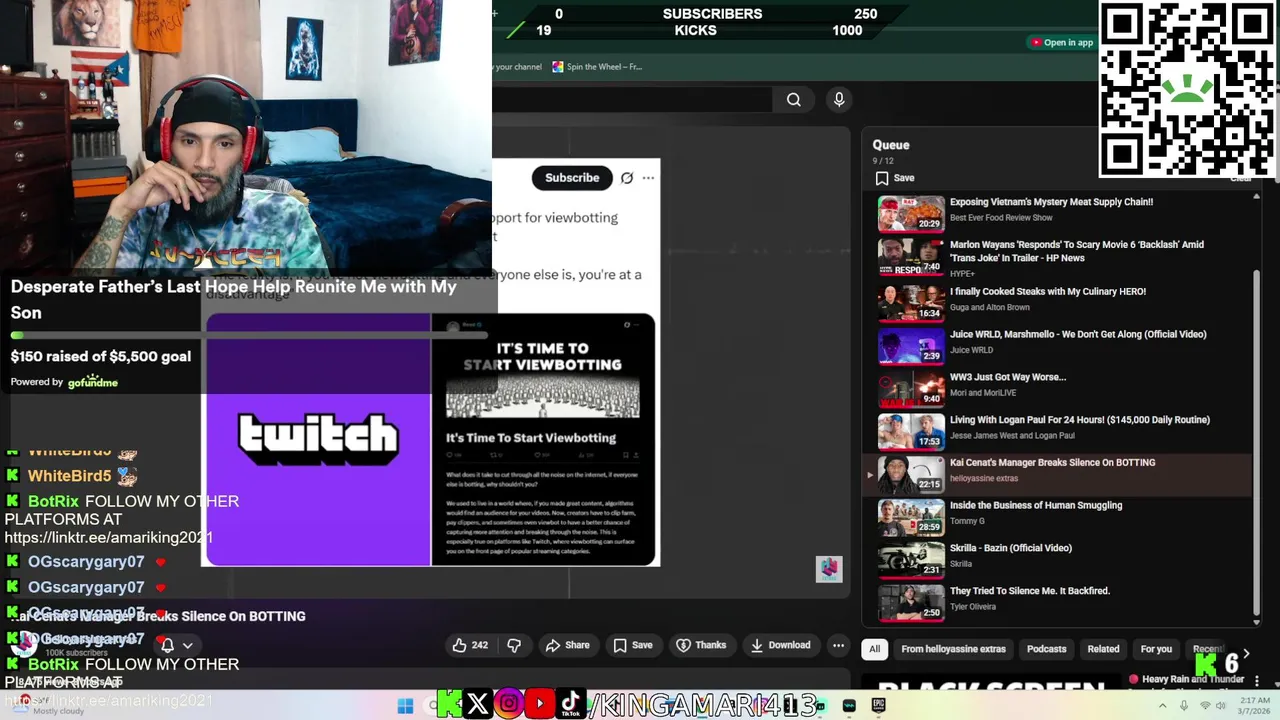Click the 'Best Ever Food Review Show' channel name
Image resolution: width=1280 pixels, height=720 pixels.
coord(1001,218)
